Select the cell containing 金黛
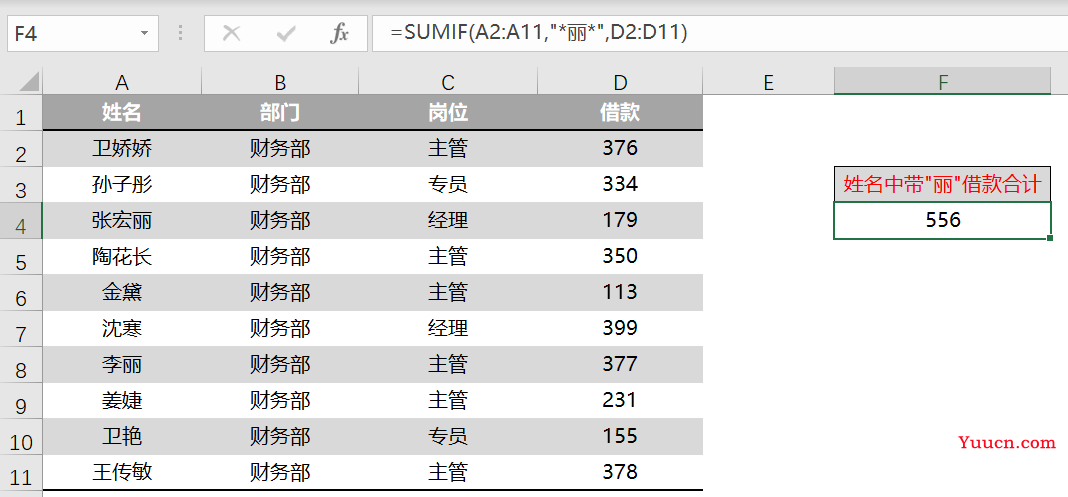The height and width of the screenshot is (497, 1068). 122,292
